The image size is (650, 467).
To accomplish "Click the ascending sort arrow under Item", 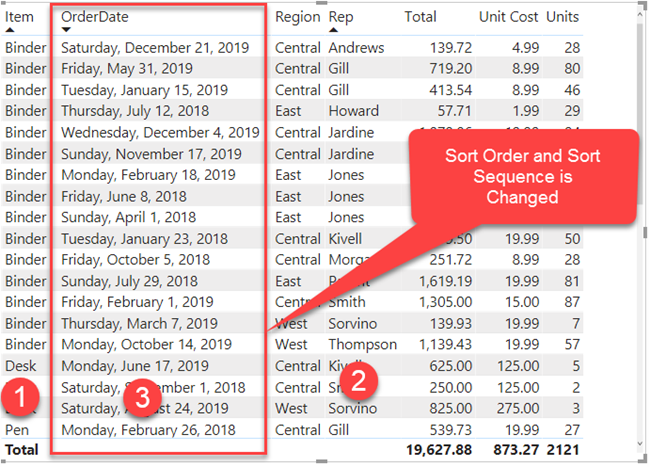I will pos(10,30).
